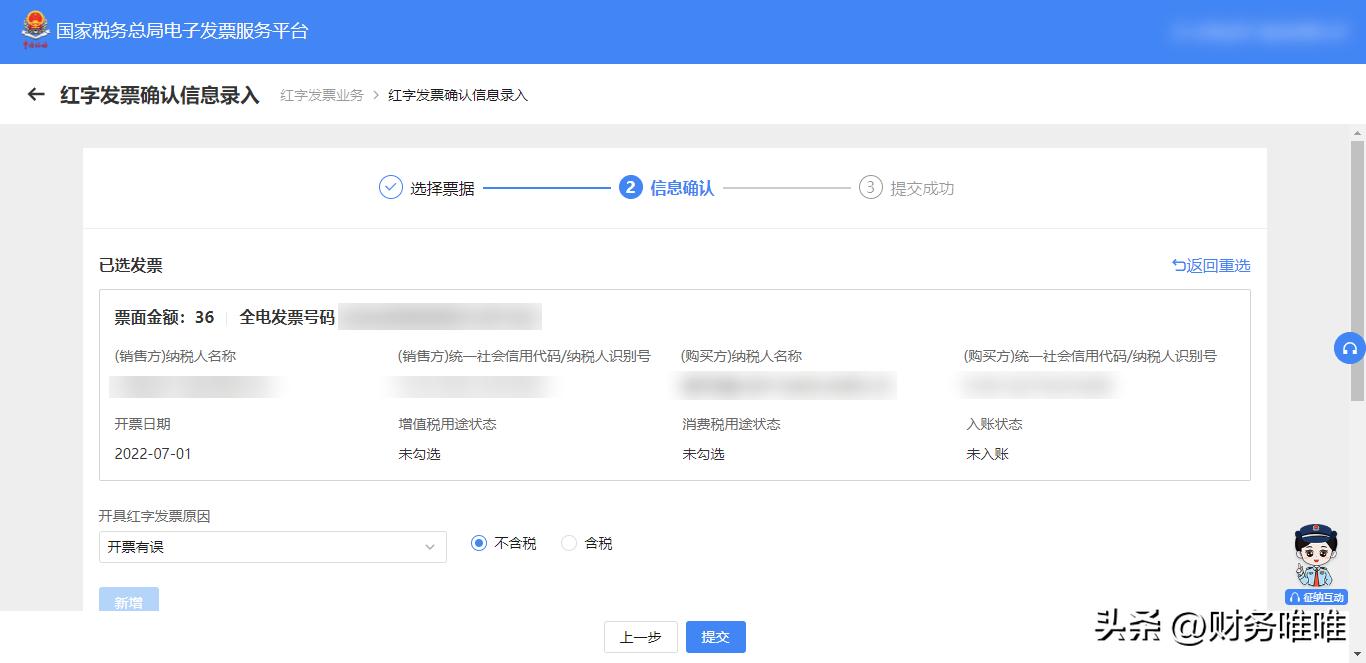The height and width of the screenshot is (663, 1366).
Task: Select the 不含税 radio button
Action: tap(477, 543)
